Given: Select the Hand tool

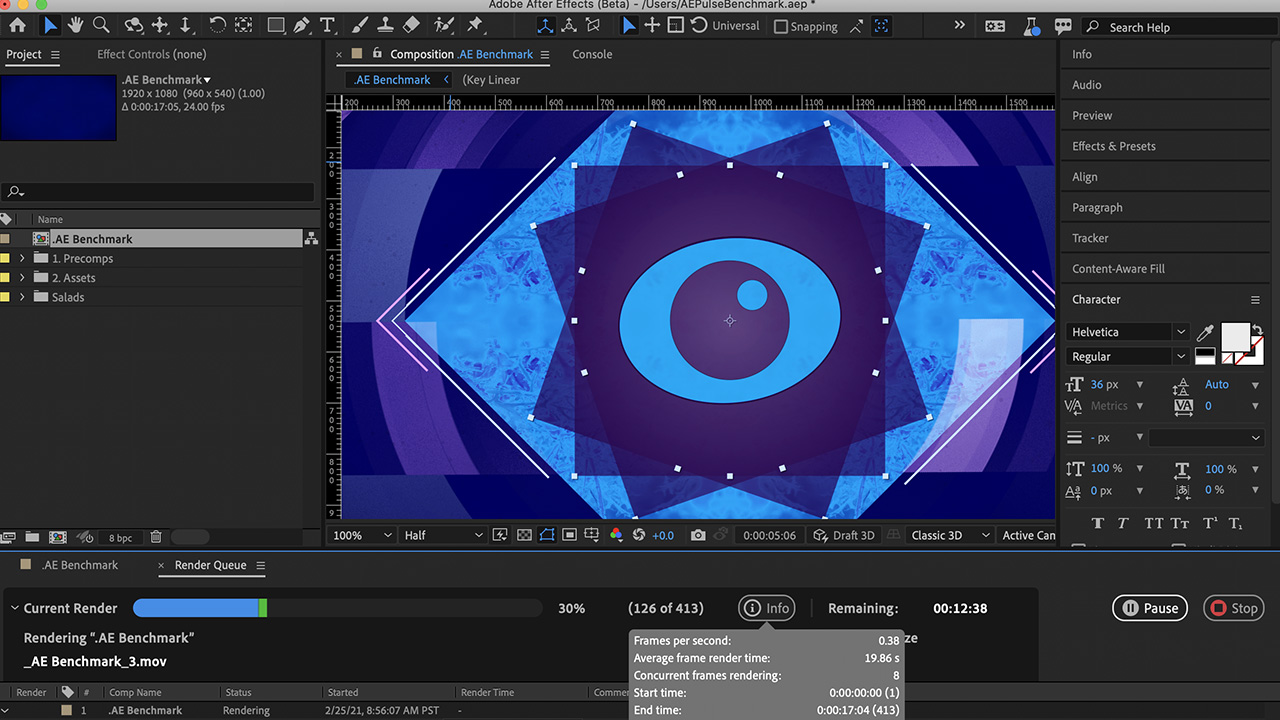Looking at the screenshot, I should click(75, 25).
